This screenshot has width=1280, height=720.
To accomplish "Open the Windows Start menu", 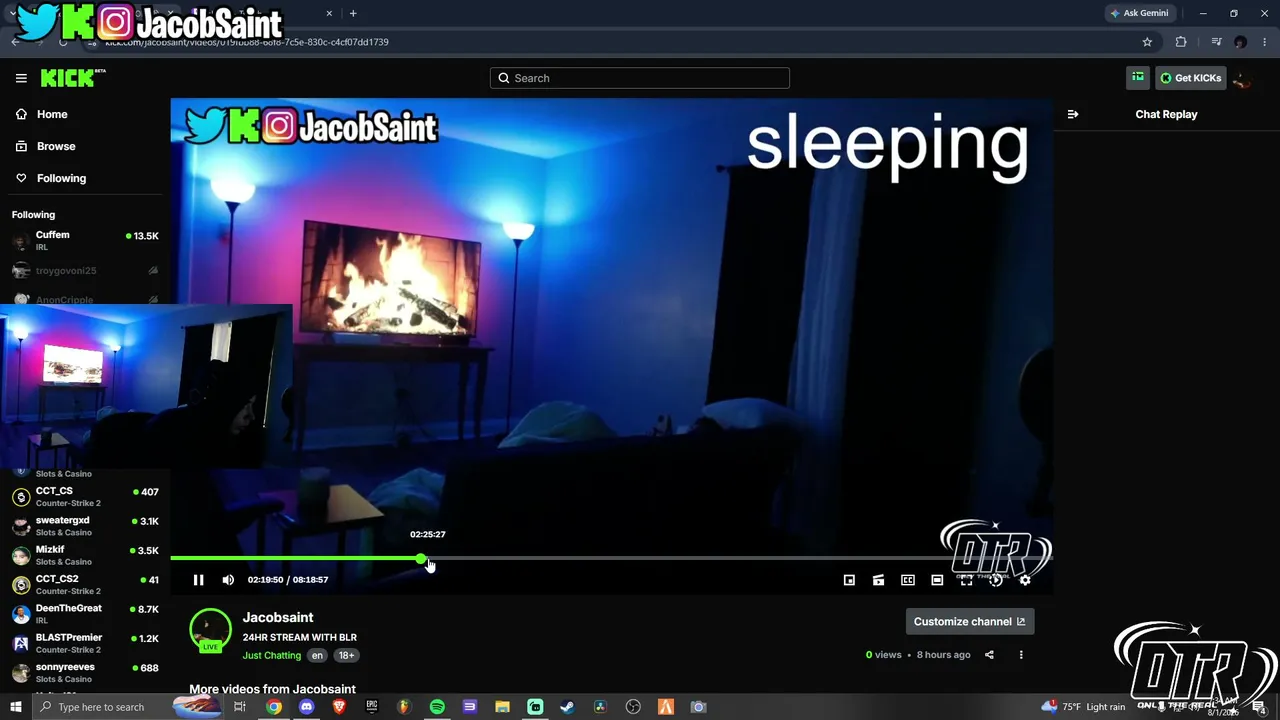I will click(x=16, y=707).
